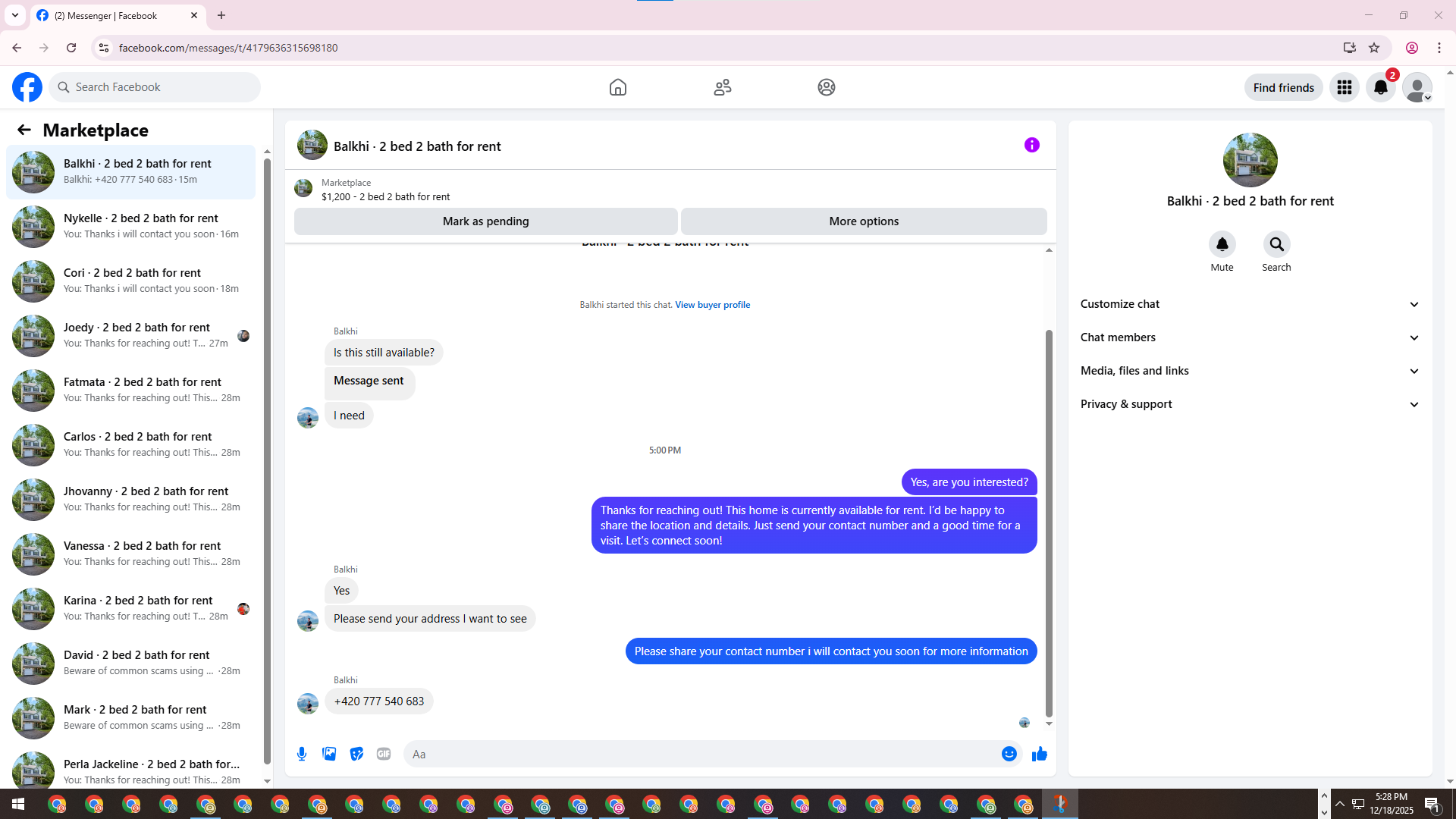Viewport: 1456px width, 819px height.
Task: Open the Windows notification center
Action: tap(1432, 804)
